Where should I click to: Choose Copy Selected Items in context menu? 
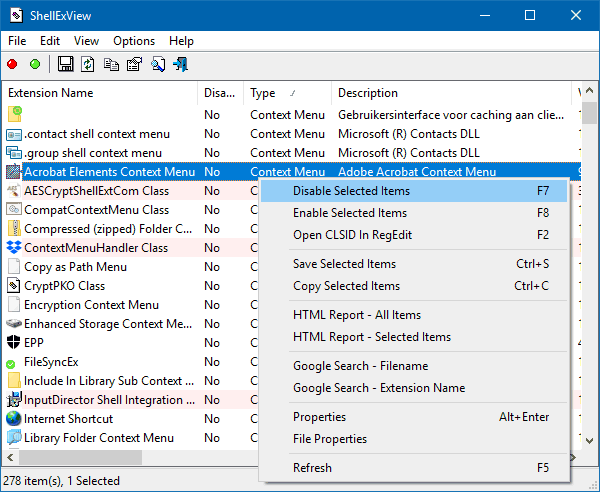414,286
